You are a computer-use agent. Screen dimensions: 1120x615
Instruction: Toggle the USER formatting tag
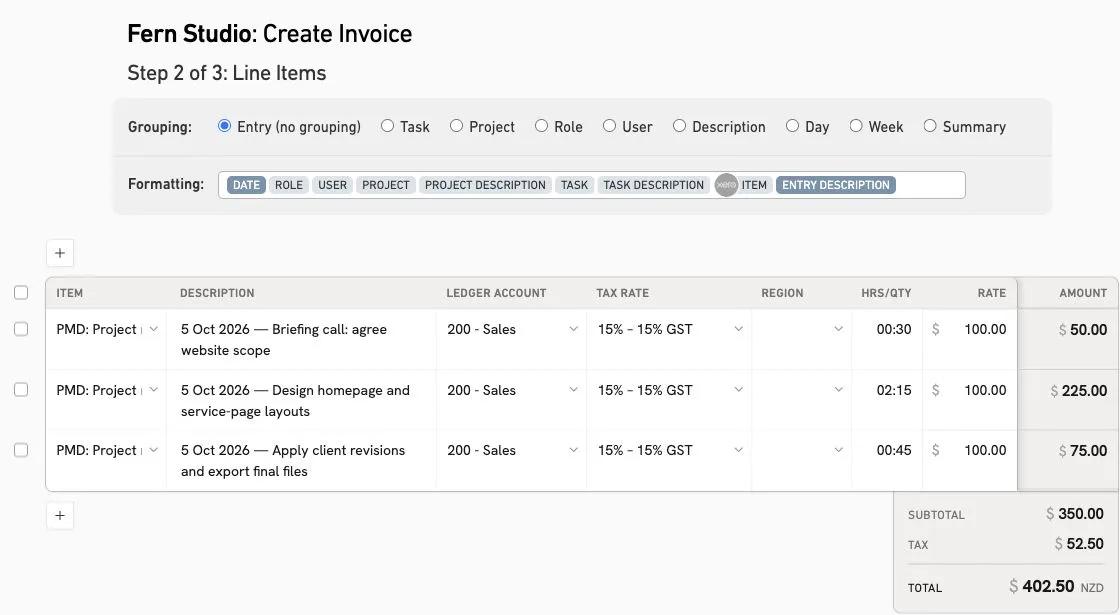[x=332, y=185]
